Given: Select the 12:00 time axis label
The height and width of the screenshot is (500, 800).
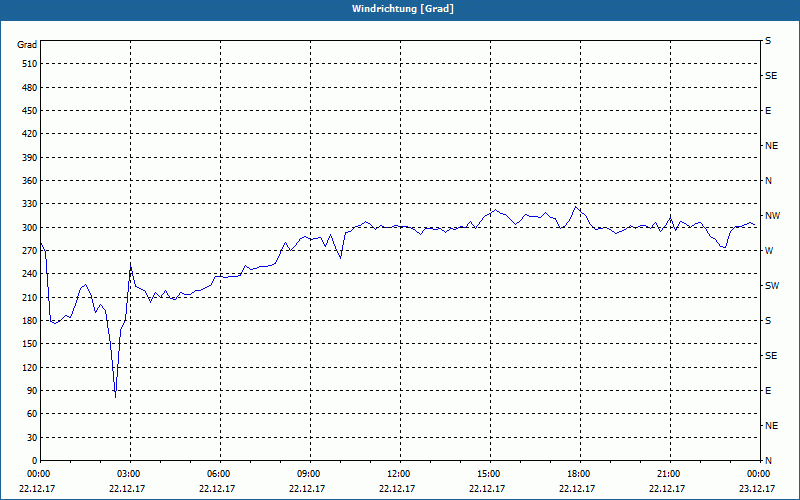Looking at the screenshot, I should tap(399, 474).
